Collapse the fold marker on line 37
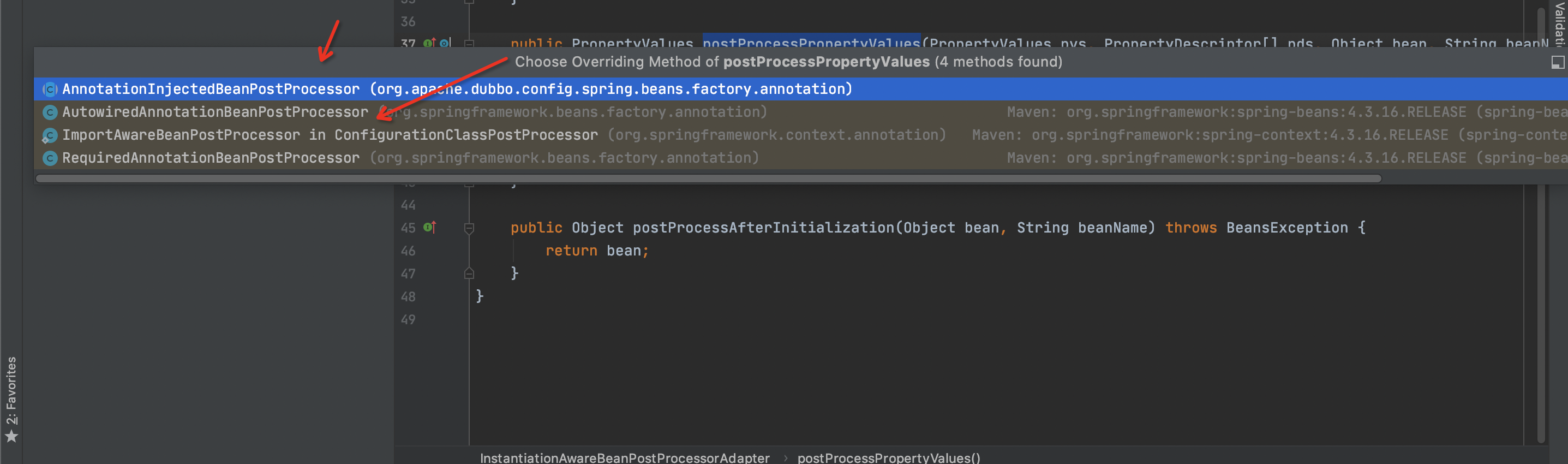 click(469, 43)
